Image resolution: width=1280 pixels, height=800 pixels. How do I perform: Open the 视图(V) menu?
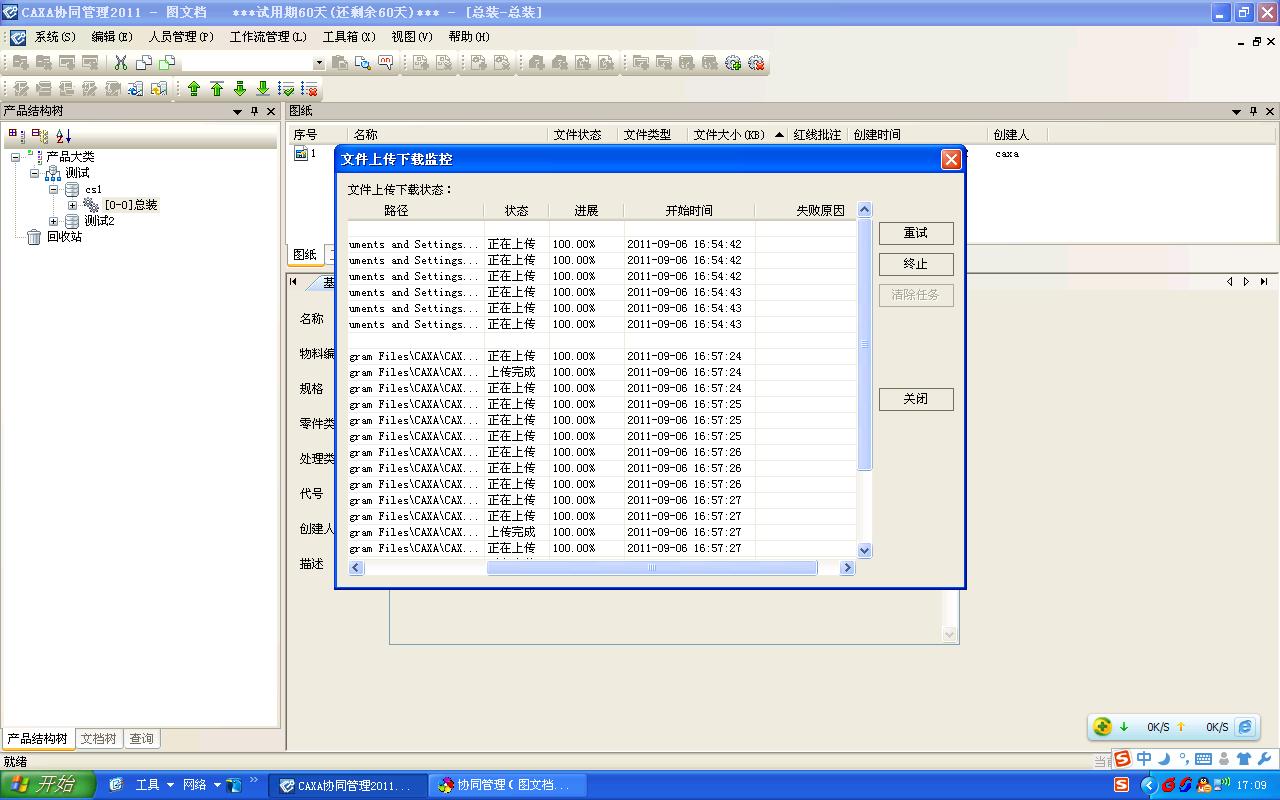click(x=412, y=37)
